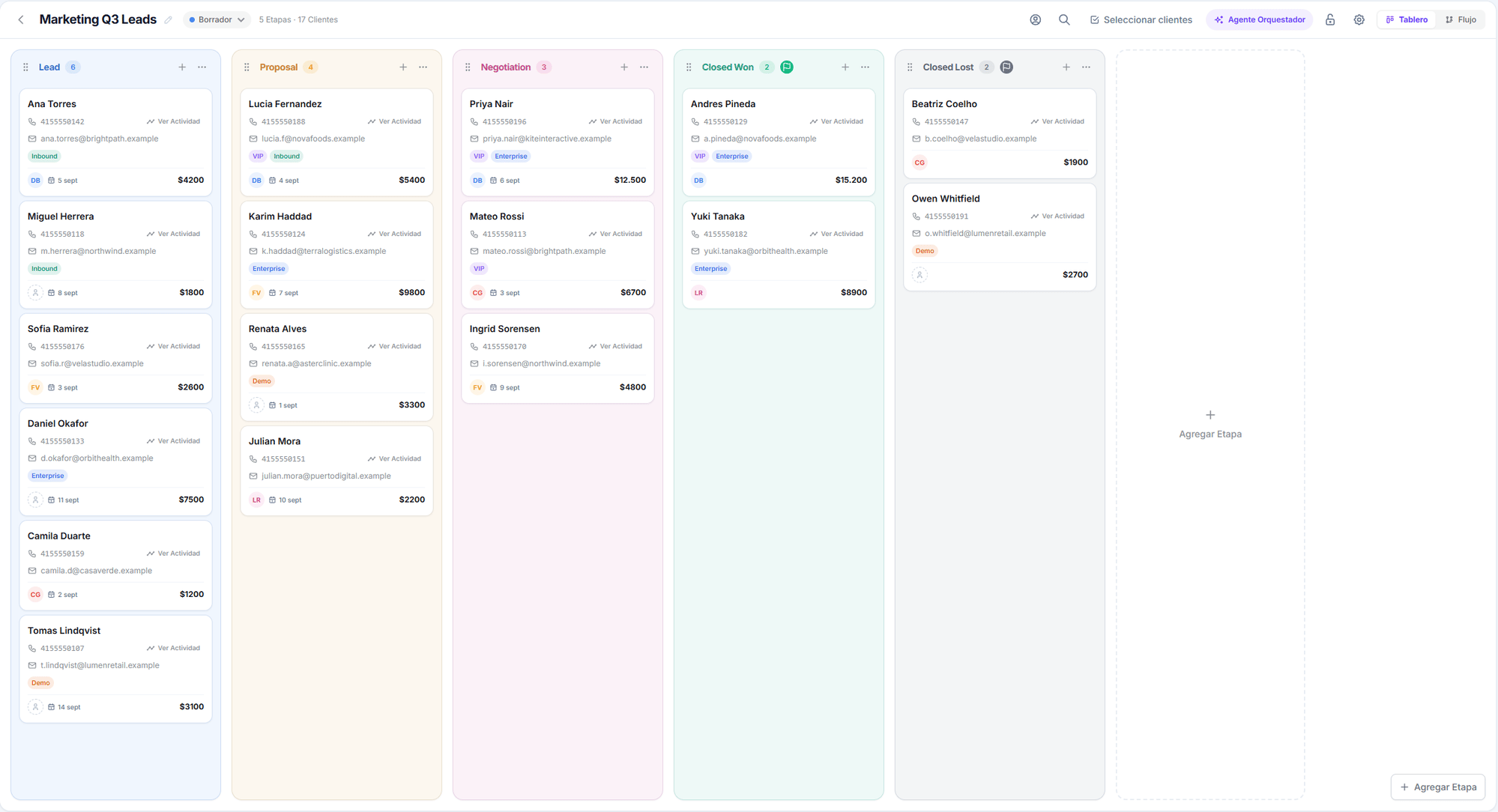The width and height of the screenshot is (1498, 812).
Task: Open the Camila Duarte card
Action: tap(116, 566)
